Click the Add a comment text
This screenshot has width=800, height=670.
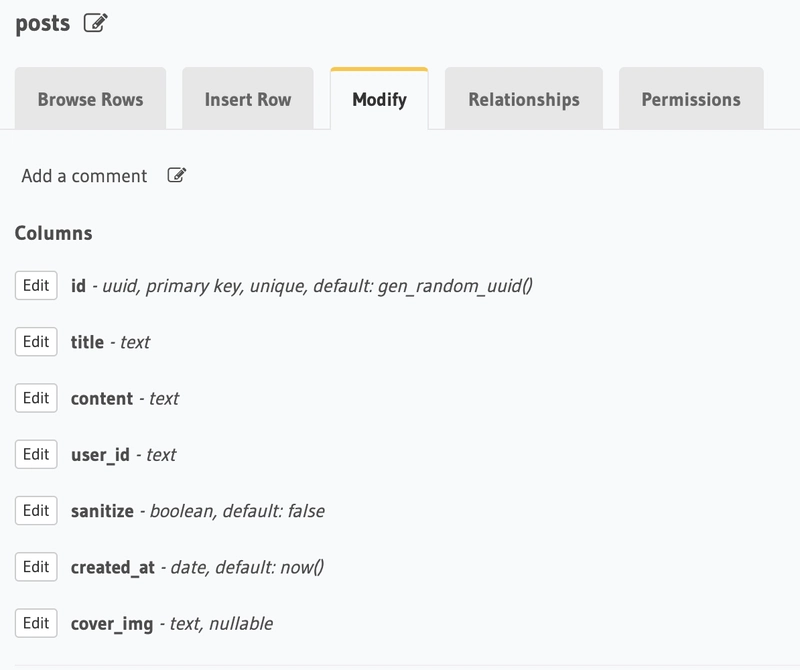[x=84, y=176]
